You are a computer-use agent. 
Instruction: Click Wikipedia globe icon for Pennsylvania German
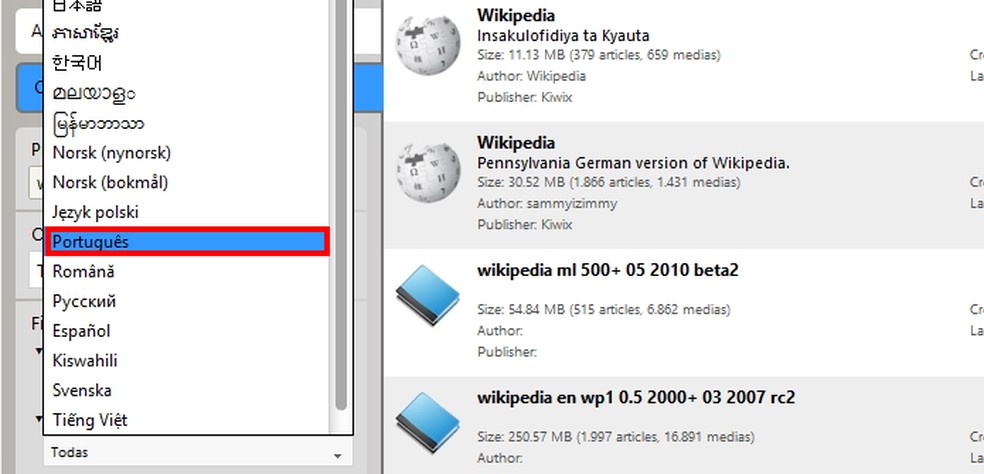pos(427,173)
